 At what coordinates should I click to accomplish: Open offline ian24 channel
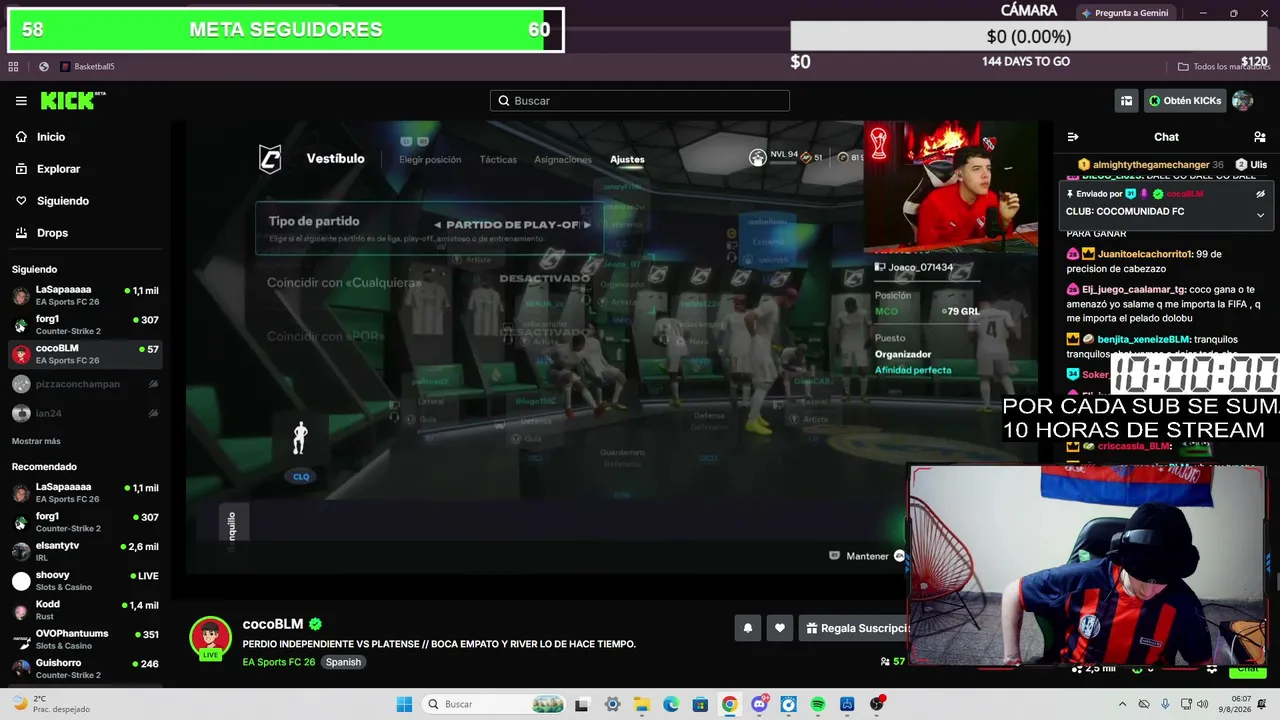(x=85, y=413)
